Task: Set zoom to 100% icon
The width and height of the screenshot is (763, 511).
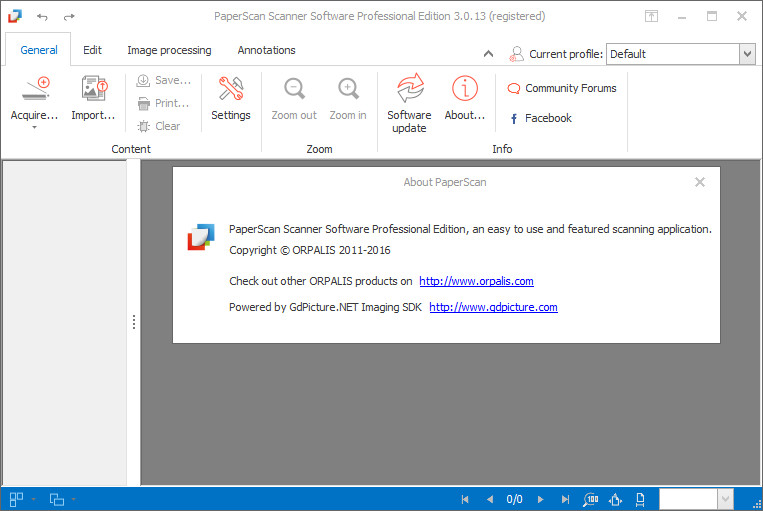Action: pyautogui.click(x=591, y=499)
